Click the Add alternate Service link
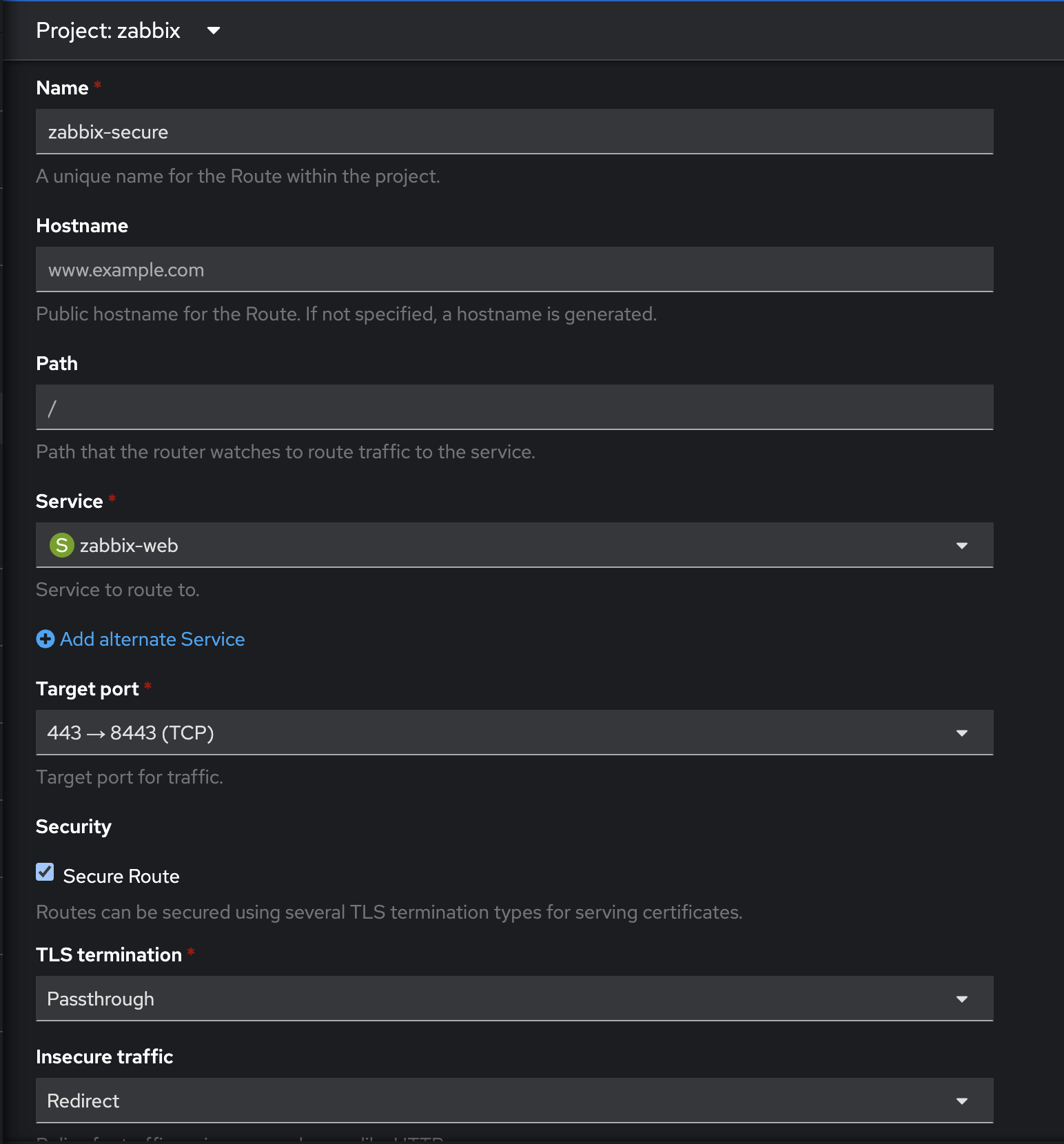This screenshot has width=1064, height=1144. (x=141, y=639)
